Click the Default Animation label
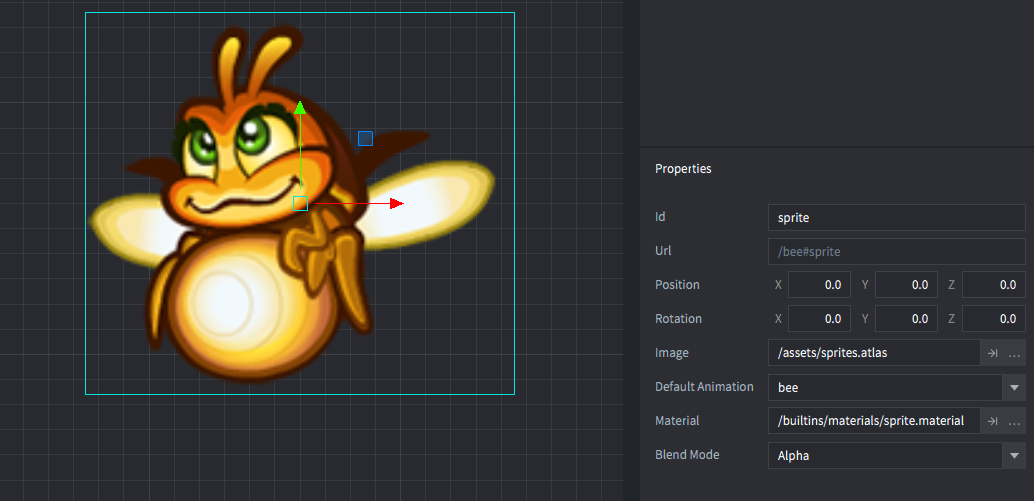This screenshot has height=501, width=1034. 704,387
